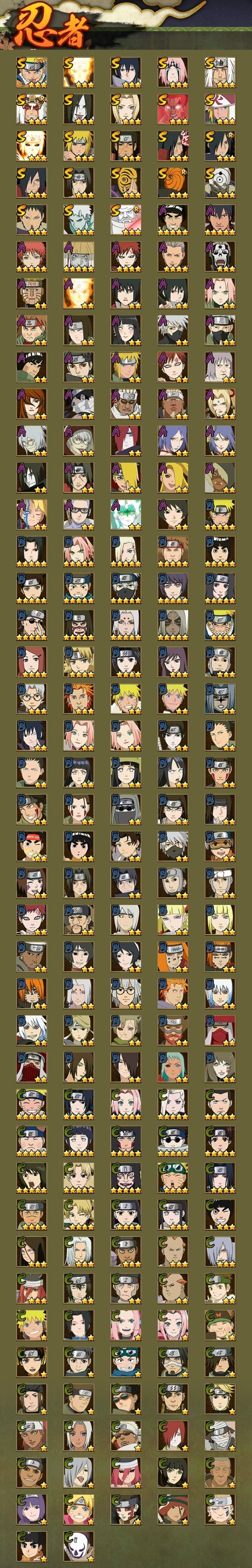252x1568 pixels.
Task: Select the first S-rank Naruto portrait
Action: [31, 73]
